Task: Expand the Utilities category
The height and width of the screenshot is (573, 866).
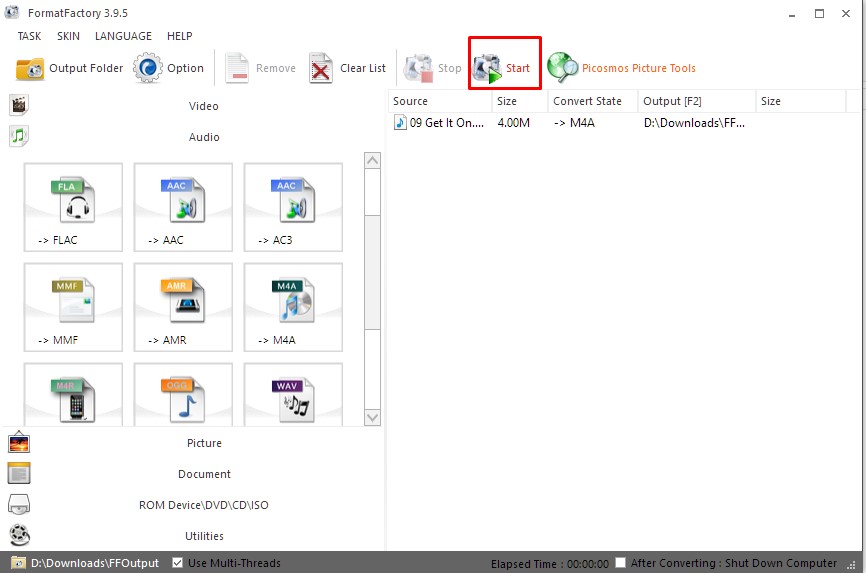Action: [204, 536]
